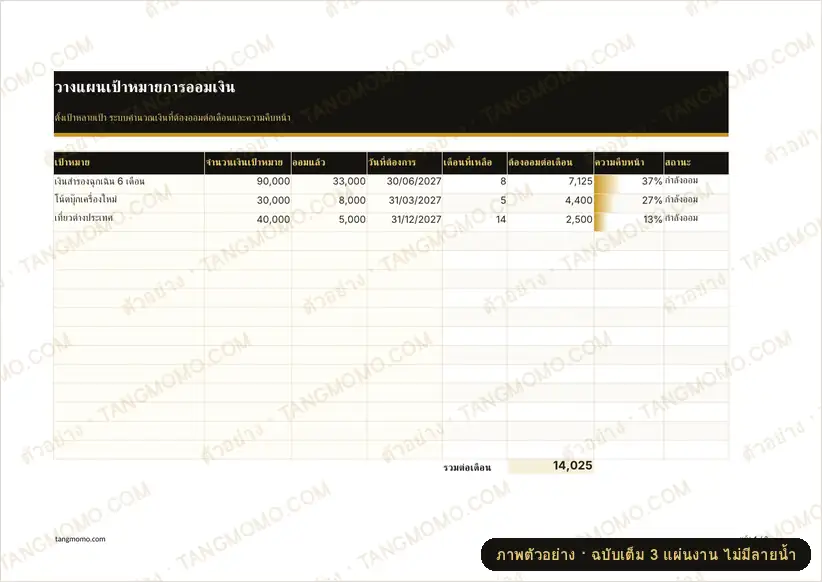Click the monthly saving value 2,500

click(x=579, y=219)
